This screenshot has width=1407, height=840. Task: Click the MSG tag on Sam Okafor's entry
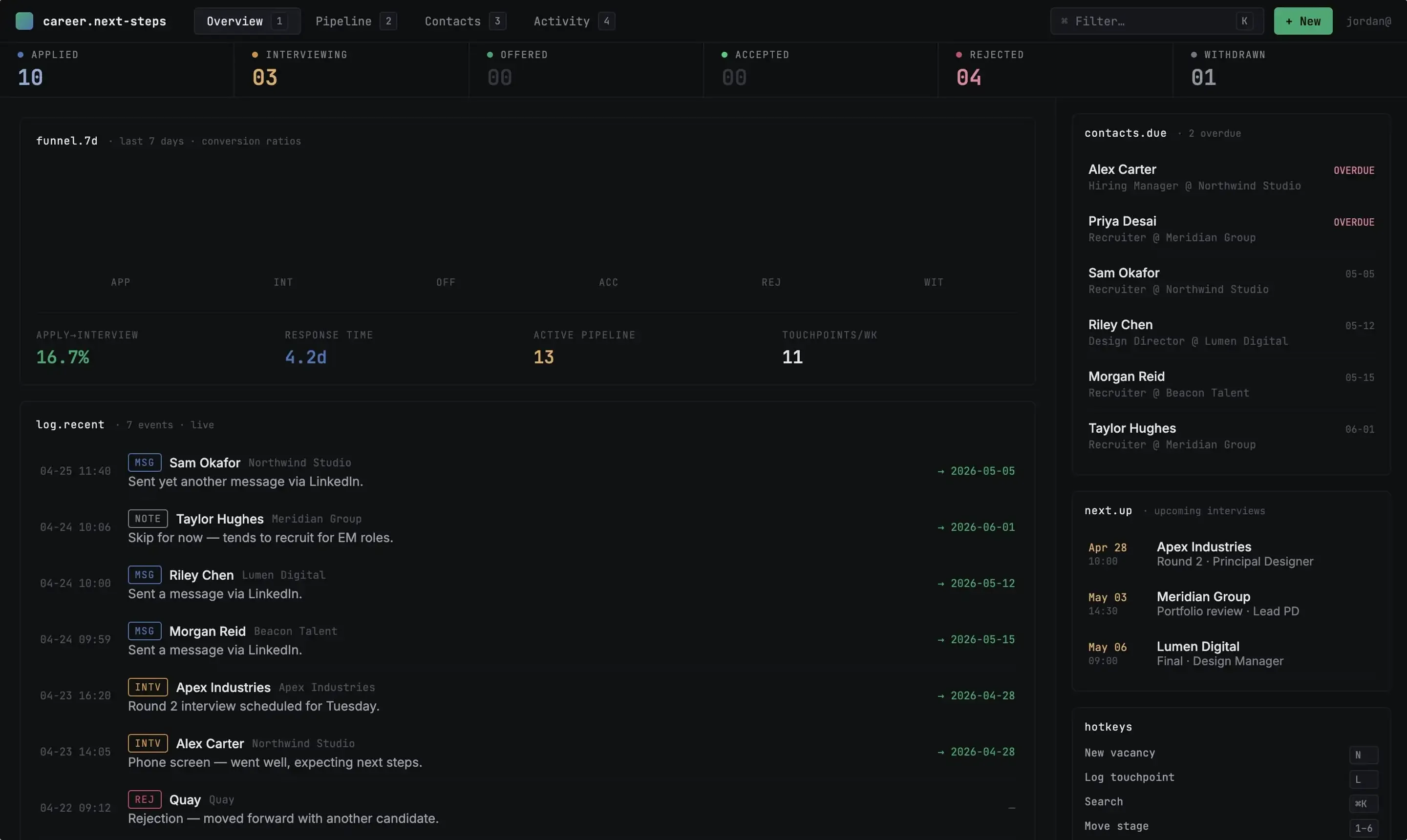145,462
